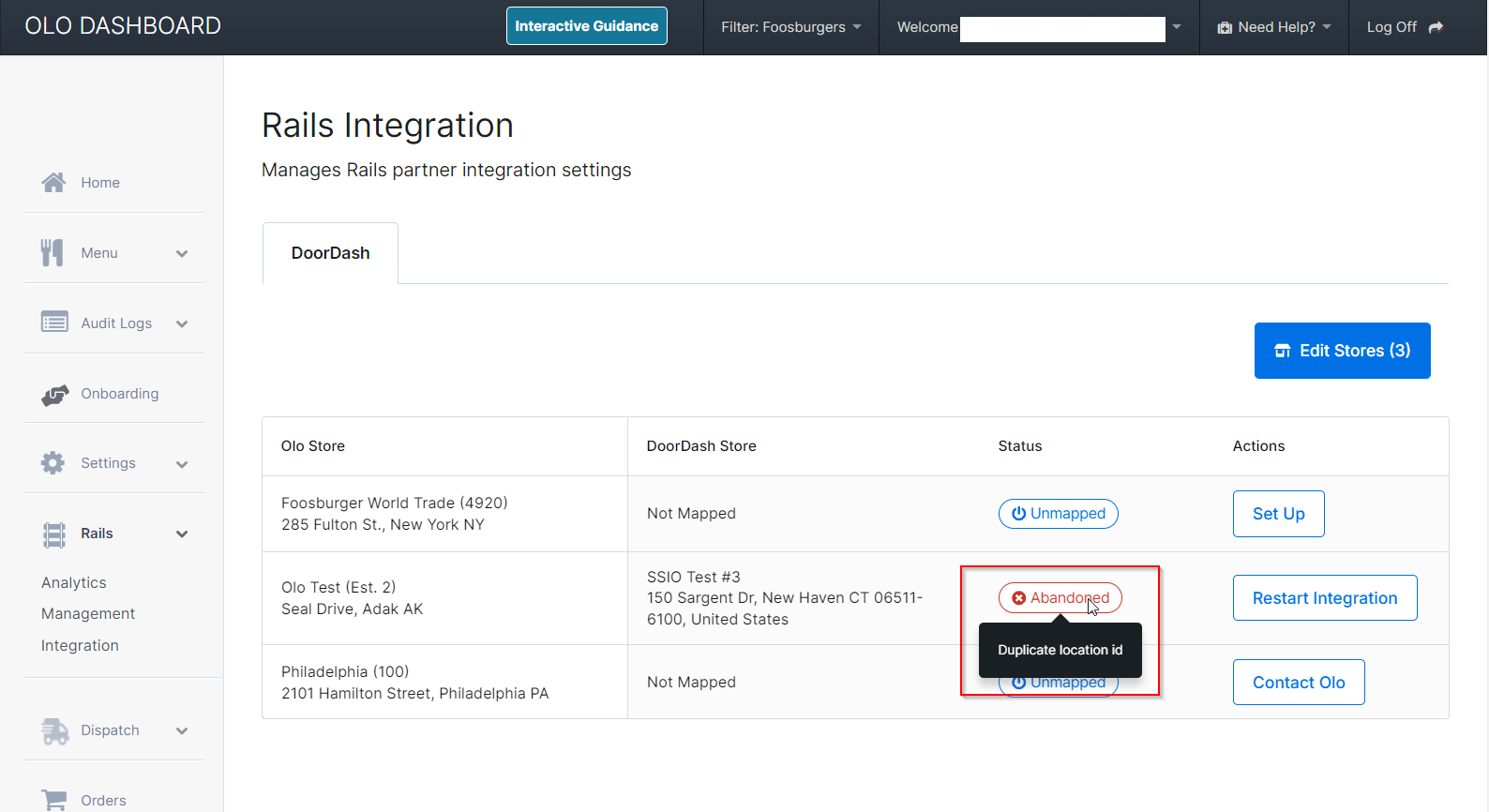Viewport: 1489px width, 812px height.
Task: Click the red X icon in Abandoned badge
Action: point(1018,598)
